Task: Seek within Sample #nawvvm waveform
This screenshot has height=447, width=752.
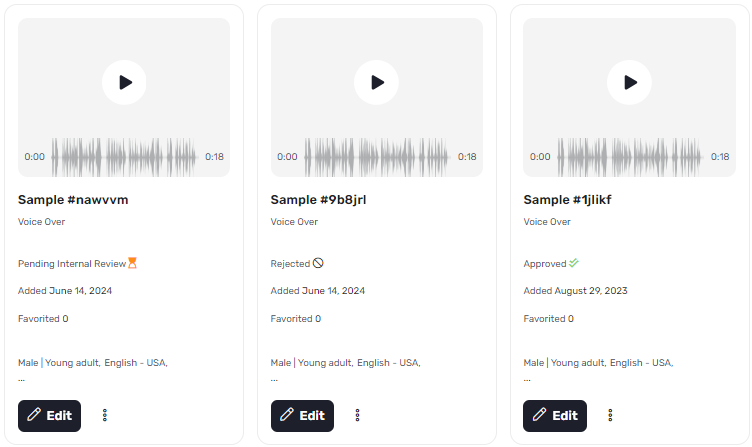Action: click(x=124, y=157)
